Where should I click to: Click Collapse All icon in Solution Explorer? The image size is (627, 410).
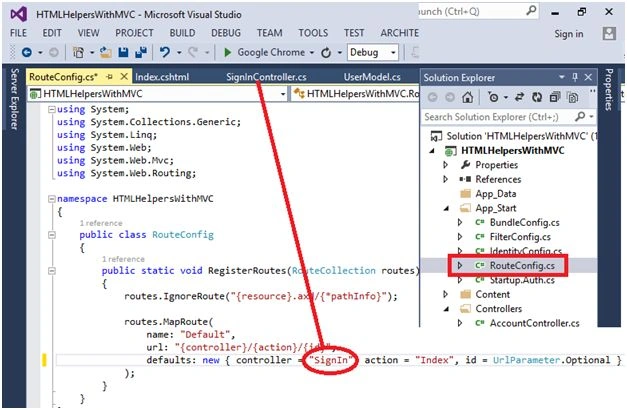555,97
